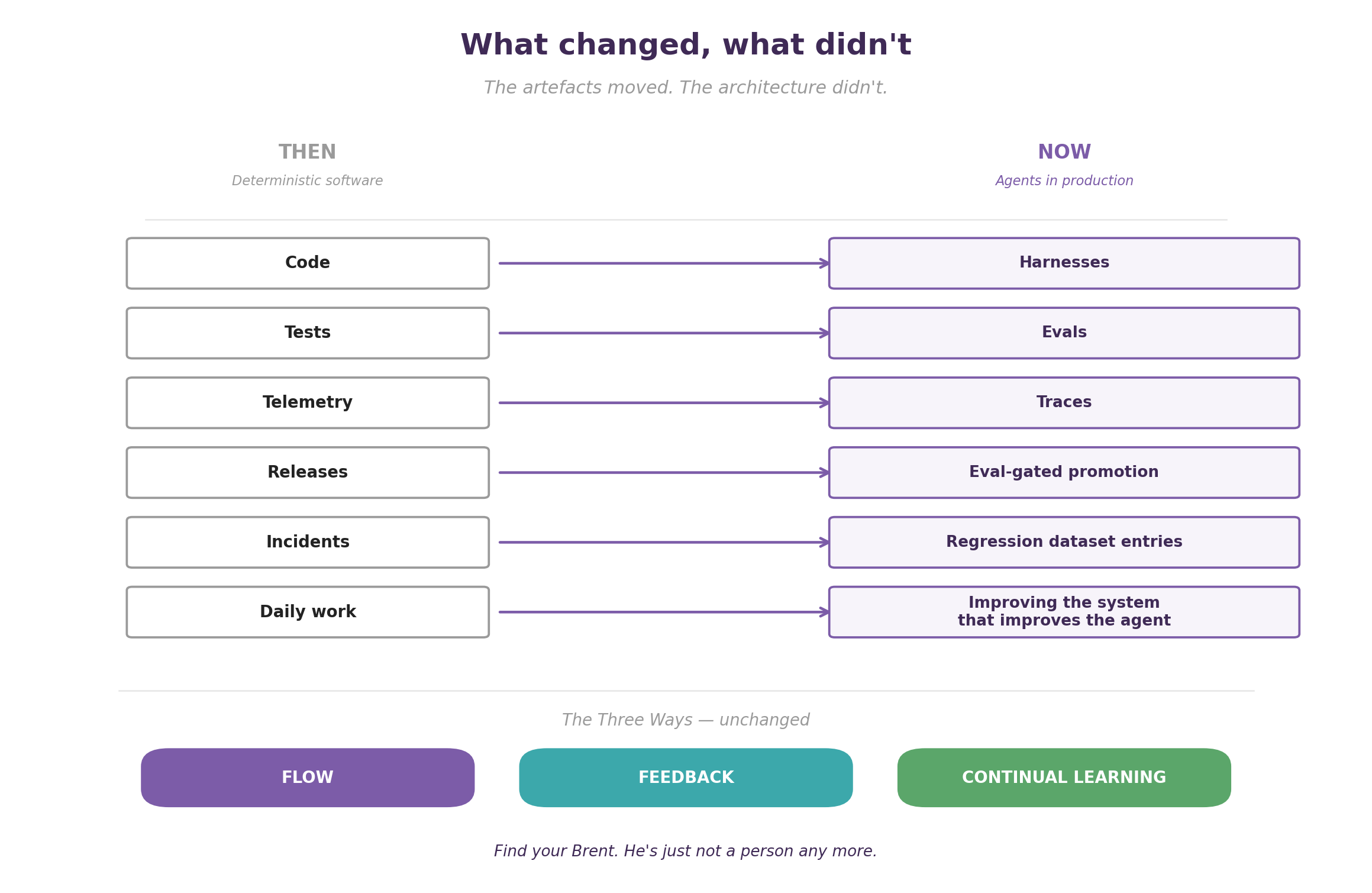Click the THEN column heading
Image resolution: width=1372 pixels, height=893 pixels.
click(308, 152)
